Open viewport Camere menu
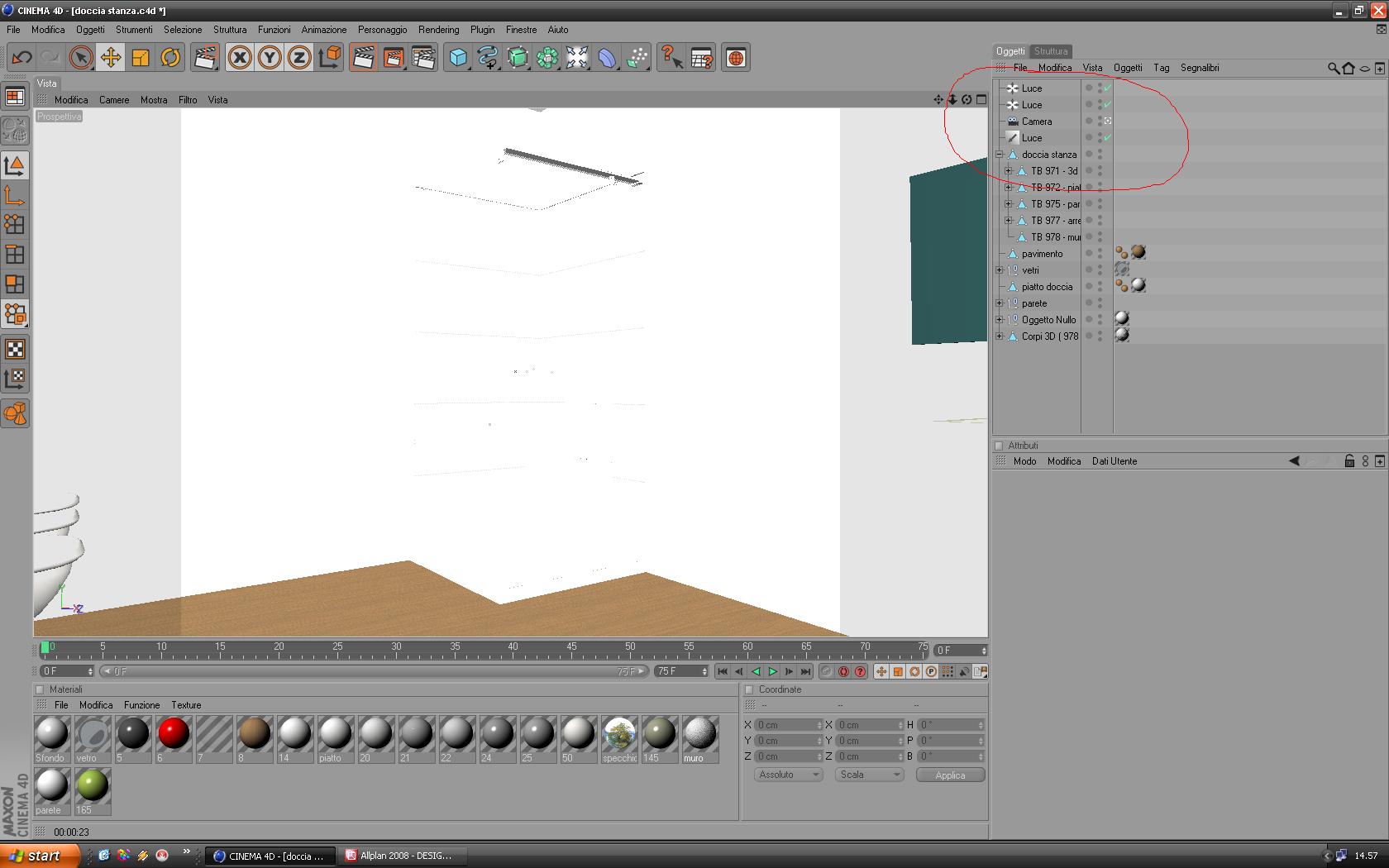1389x868 pixels. (x=114, y=100)
